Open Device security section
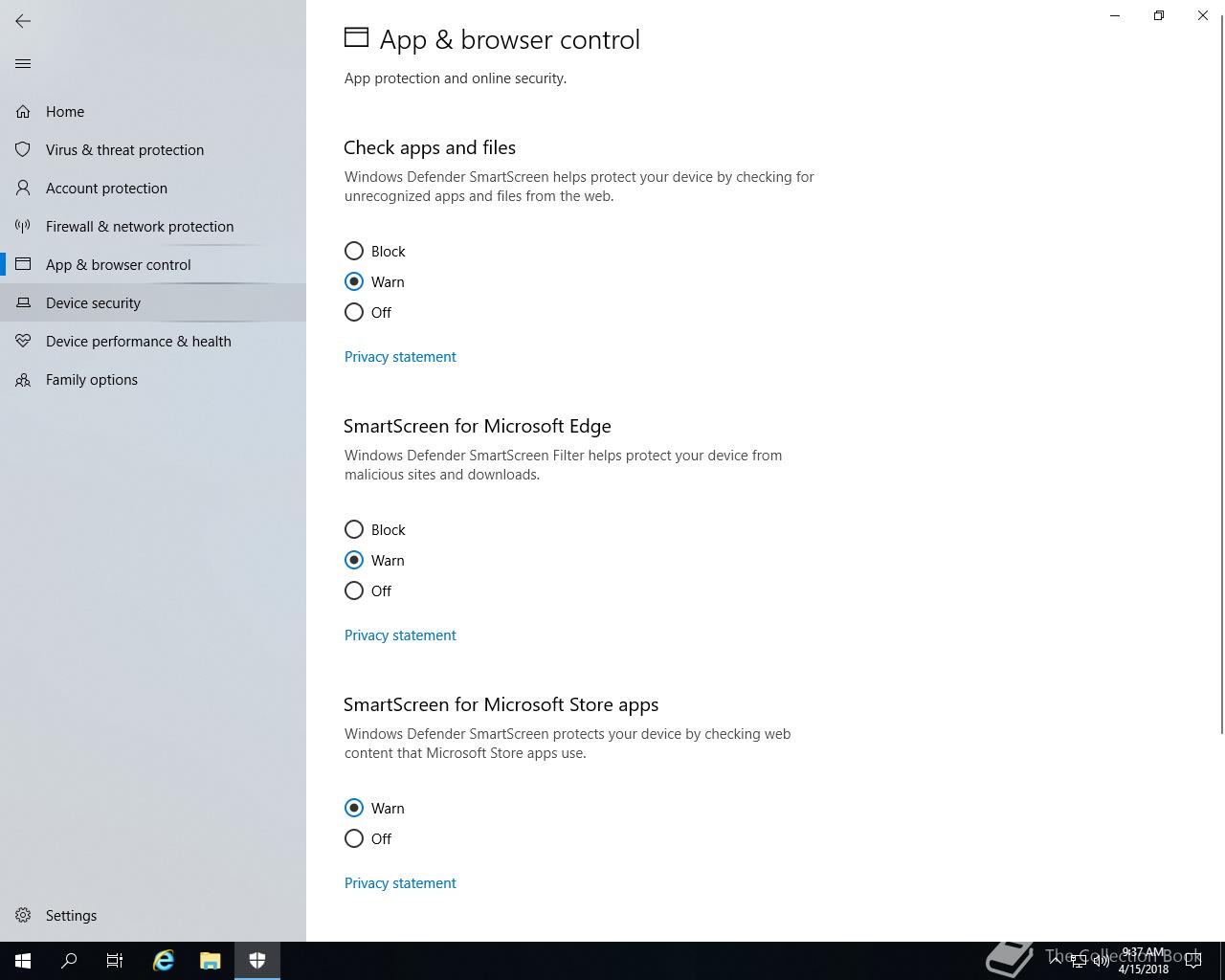This screenshot has height=980, width=1225. 93,303
